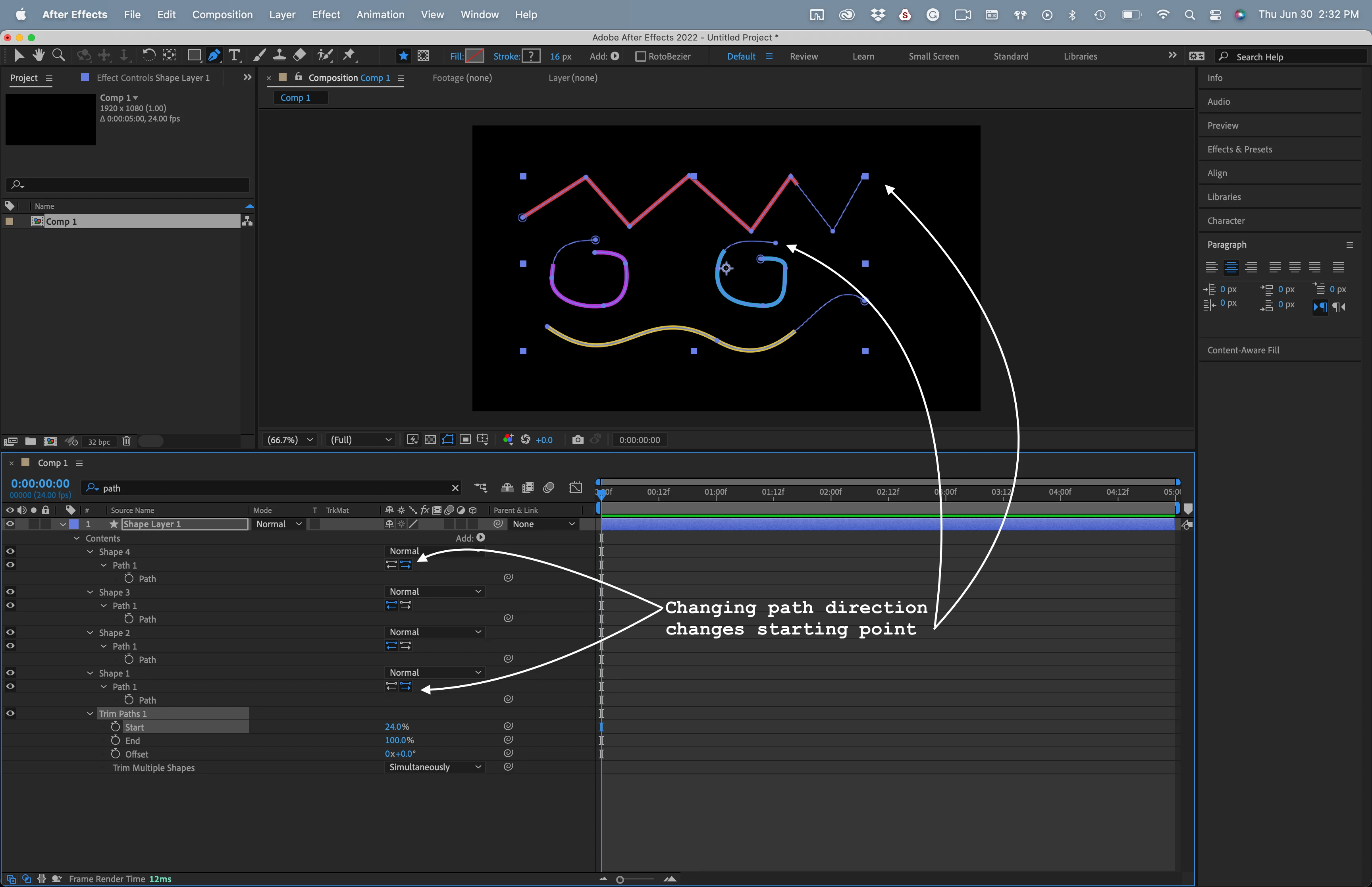Click the Fill color swatch
Image resolution: width=1372 pixels, height=887 pixels.
tap(475, 56)
